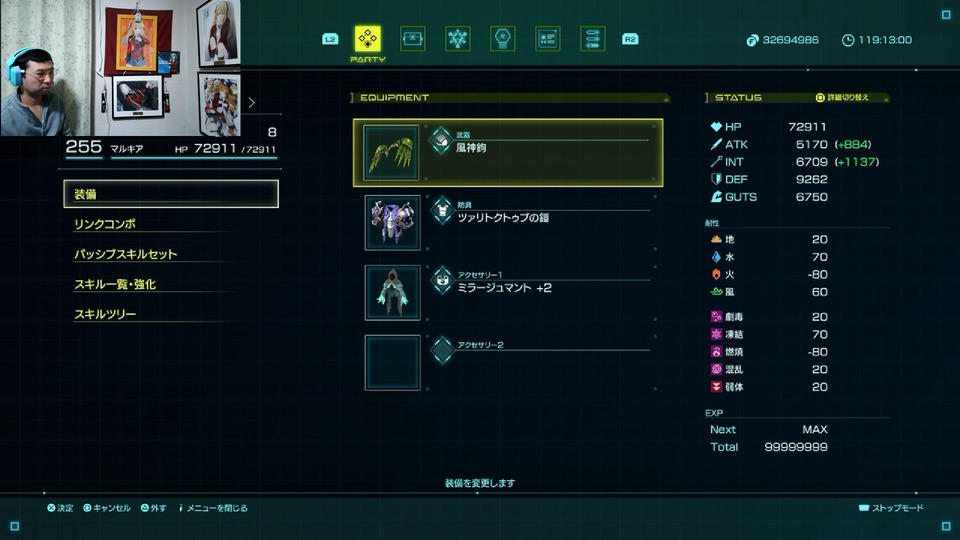Toggle the 詳細切り替え status detail view
Screen dimensions: 960x540
(842, 97)
